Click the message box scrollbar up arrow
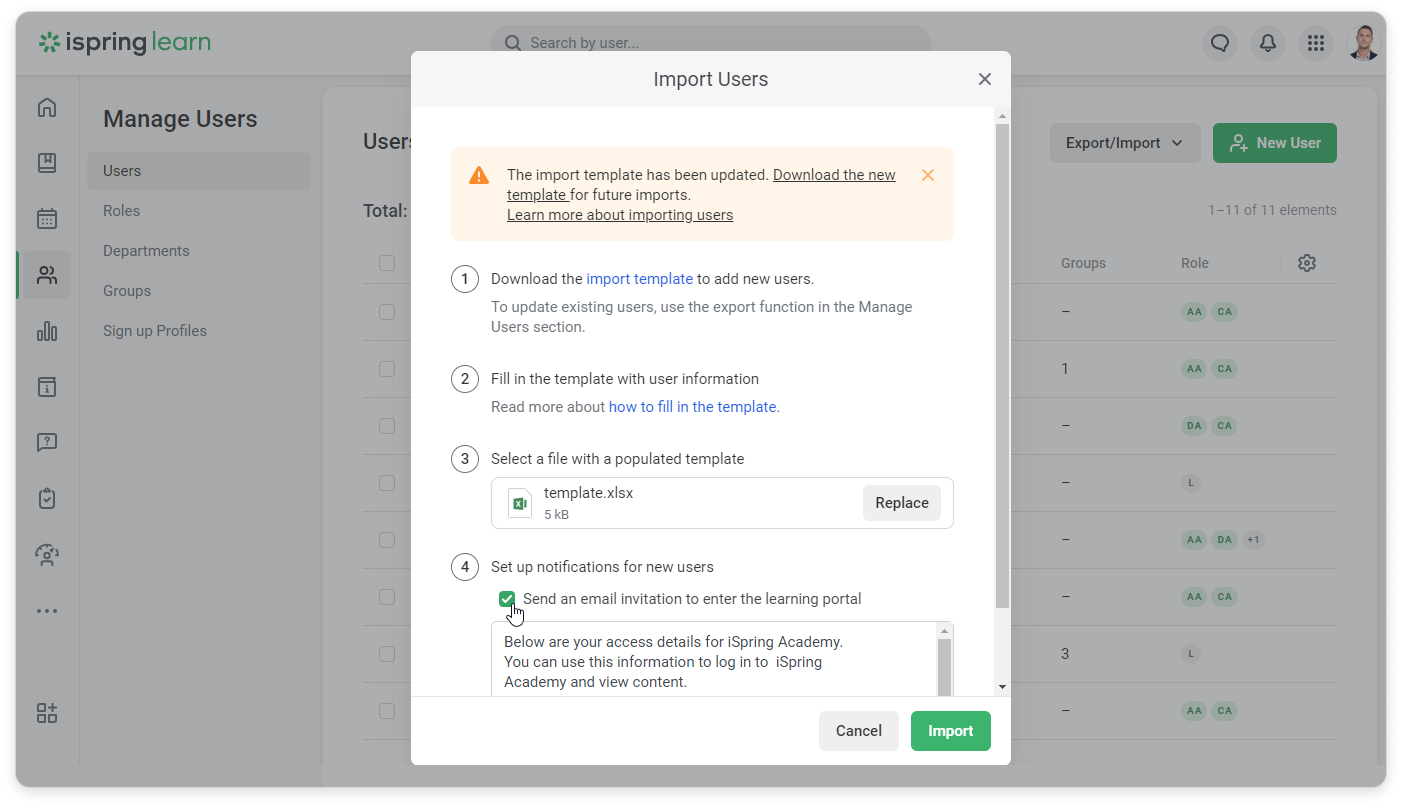Viewport: 1402px width, 807px height. [x=944, y=631]
